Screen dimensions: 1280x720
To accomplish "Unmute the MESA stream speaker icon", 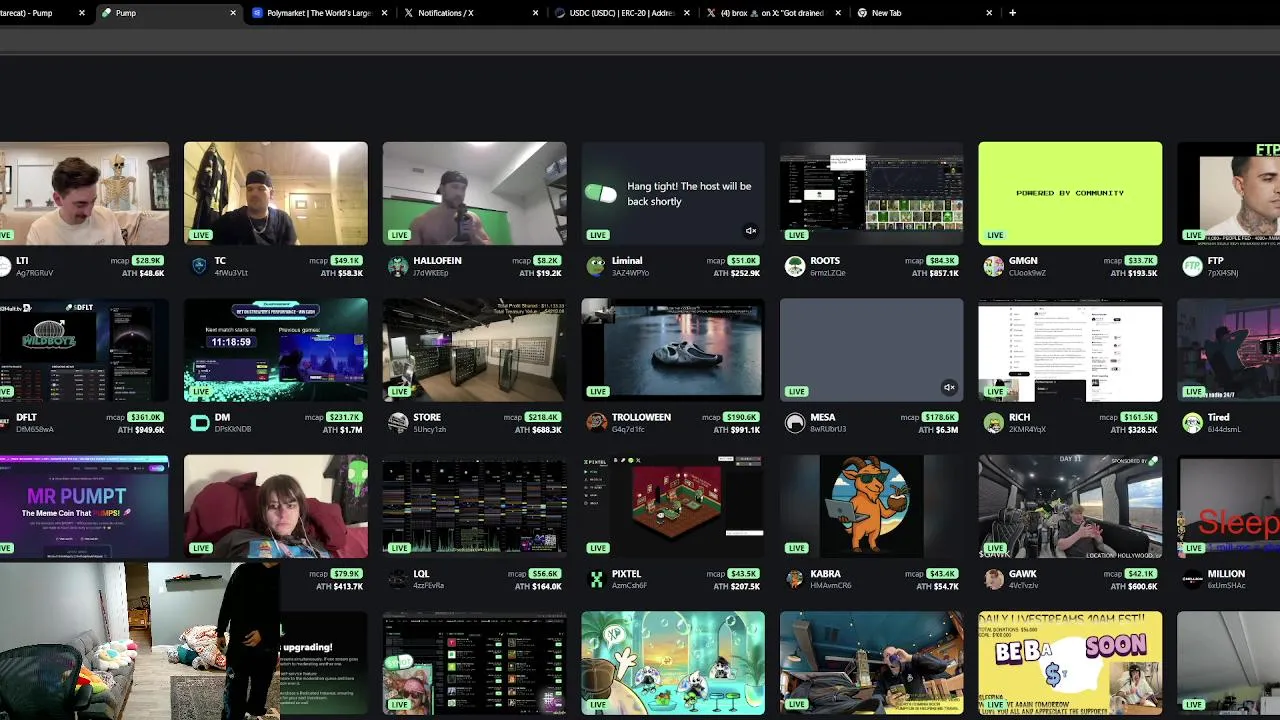I will coord(949,387).
